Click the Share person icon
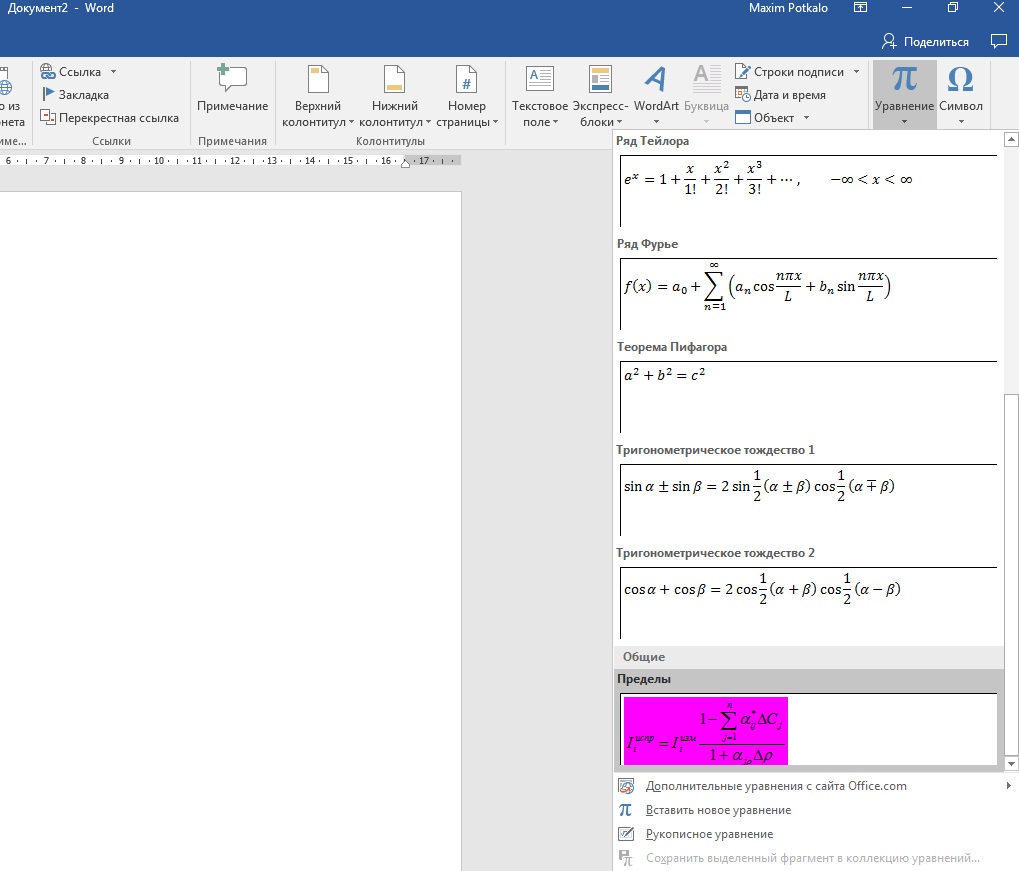Screen dimensions: 1019x871 (888, 42)
